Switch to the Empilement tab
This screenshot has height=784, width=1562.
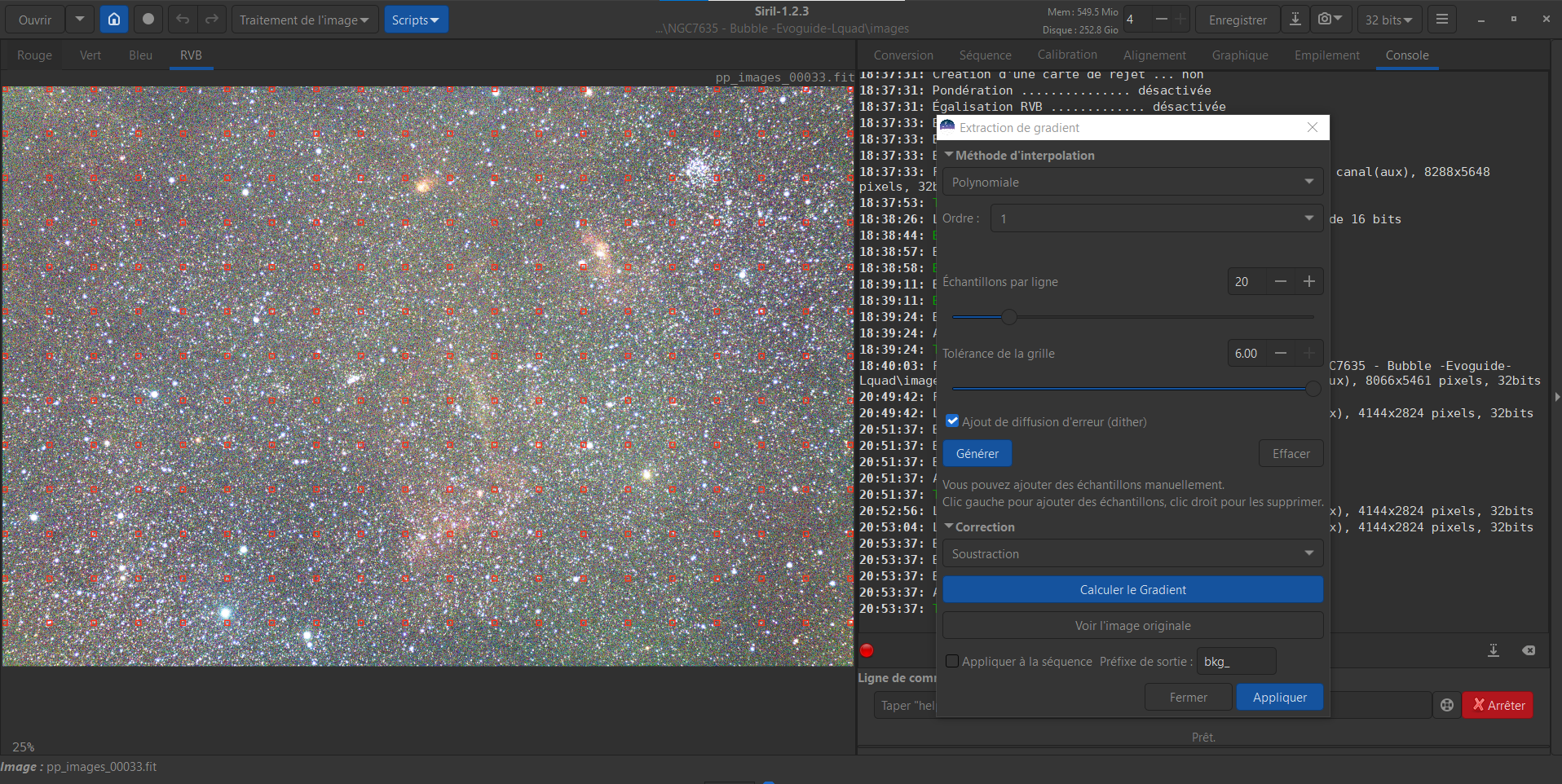click(x=1326, y=55)
